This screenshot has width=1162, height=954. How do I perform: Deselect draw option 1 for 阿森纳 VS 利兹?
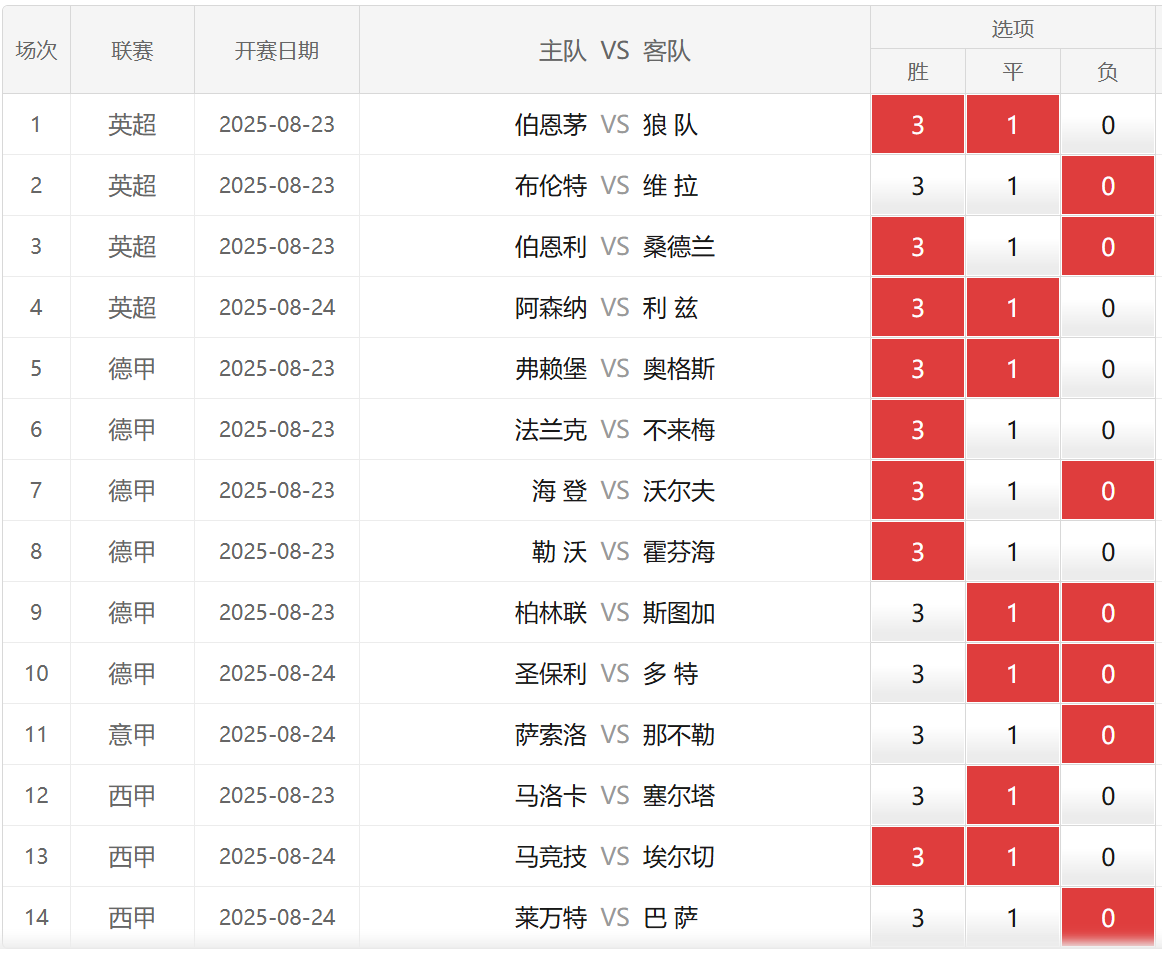pyautogui.click(x=1012, y=308)
